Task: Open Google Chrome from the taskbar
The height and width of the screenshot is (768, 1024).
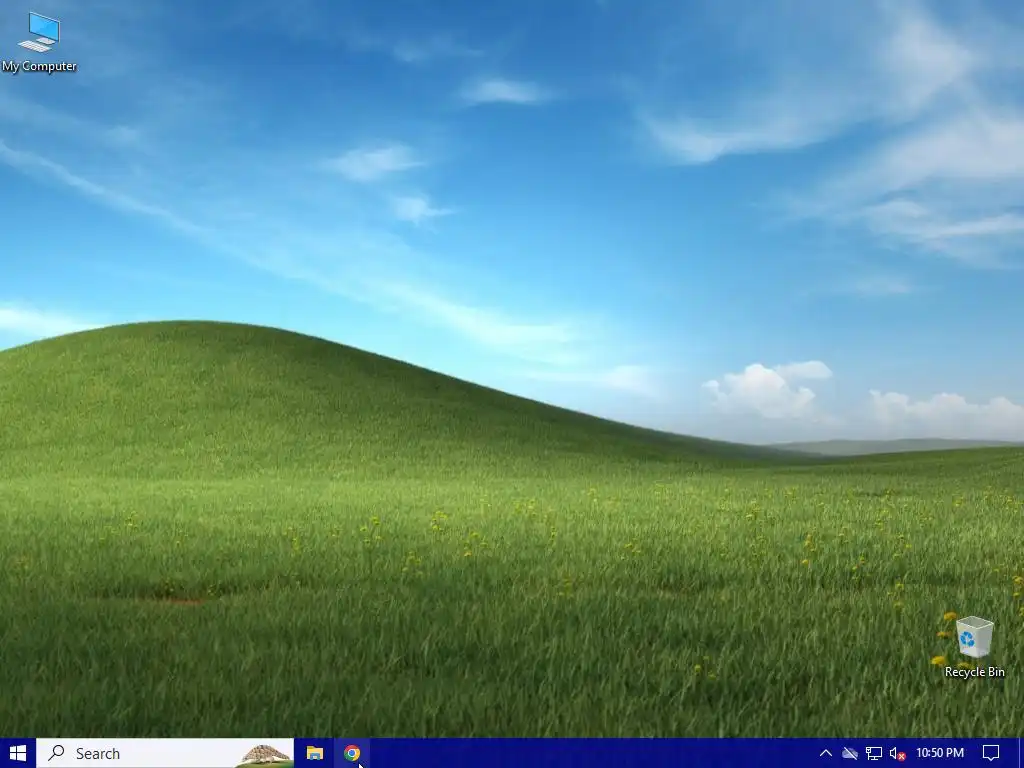Action: click(352, 753)
